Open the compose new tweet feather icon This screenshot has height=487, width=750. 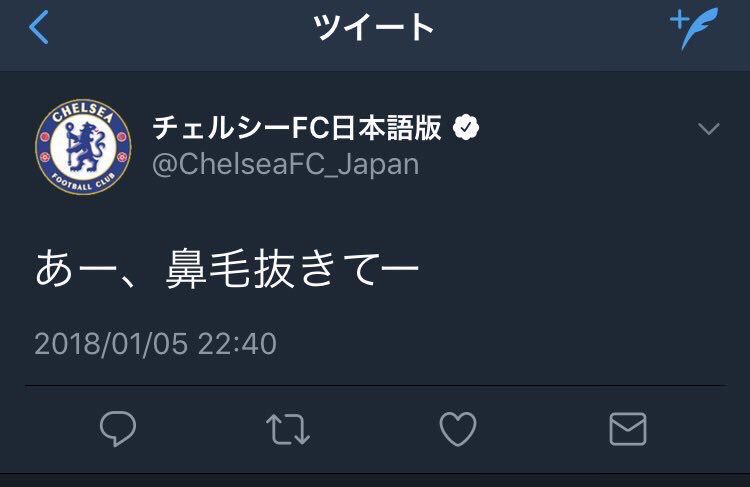click(695, 28)
